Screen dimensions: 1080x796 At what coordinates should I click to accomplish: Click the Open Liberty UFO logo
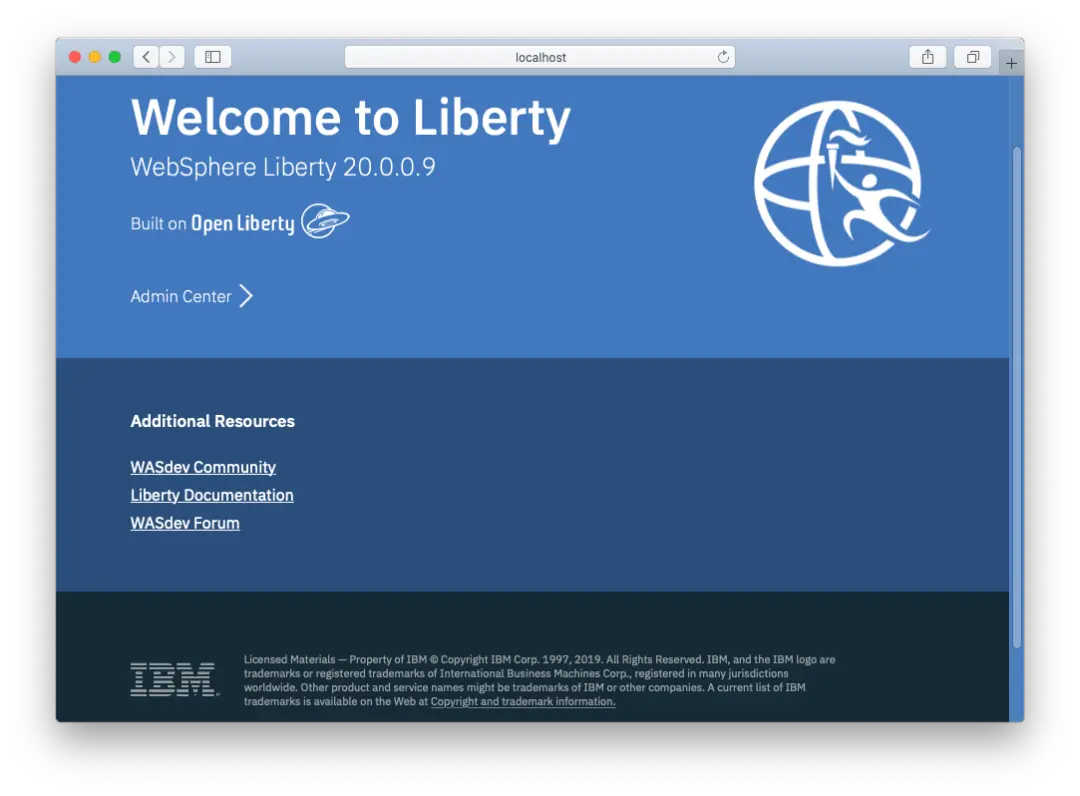pos(325,221)
